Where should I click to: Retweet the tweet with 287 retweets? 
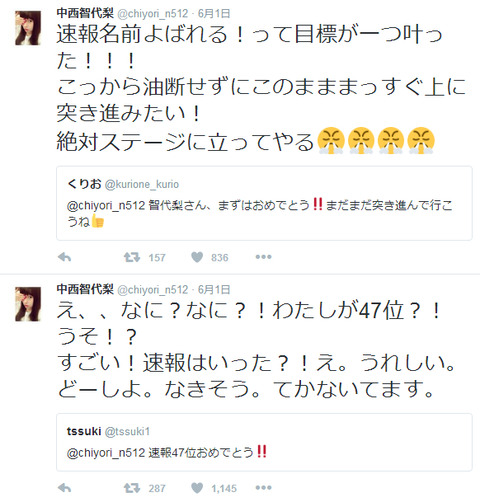coord(132,488)
